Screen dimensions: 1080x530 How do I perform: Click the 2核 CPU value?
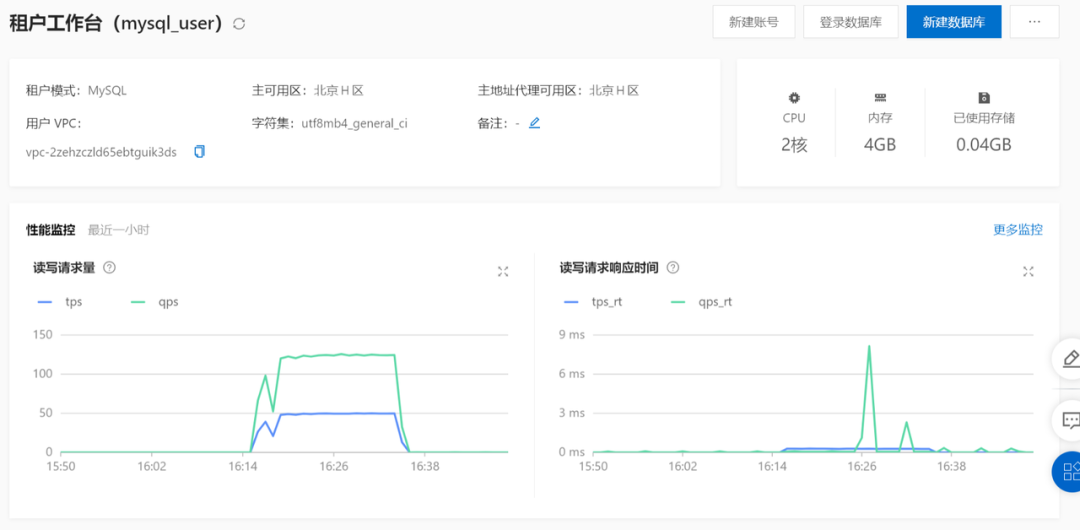point(794,145)
